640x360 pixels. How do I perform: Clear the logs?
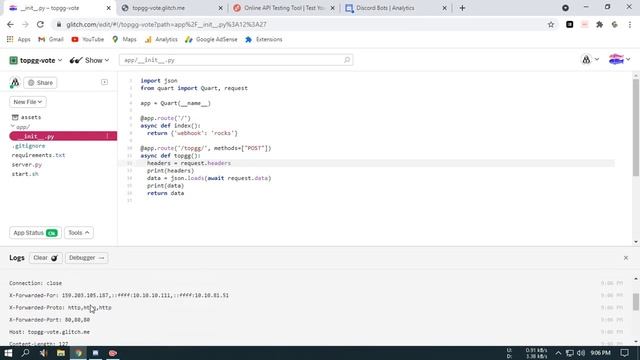tap(45, 258)
